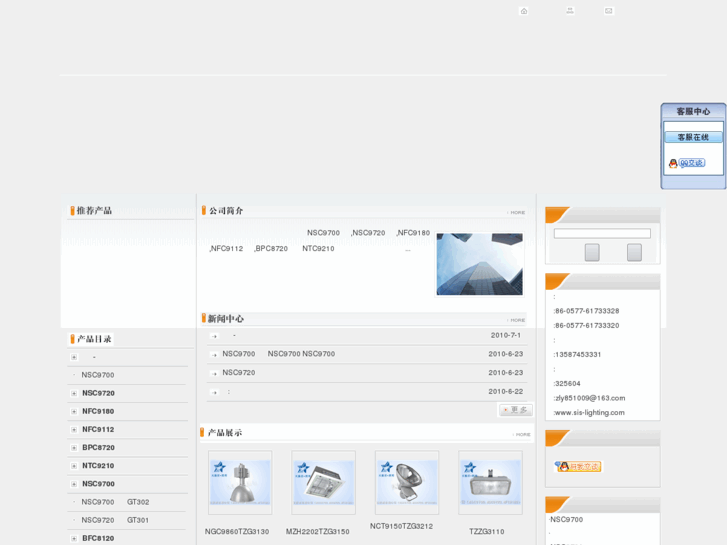This screenshot has height=545, width=727.
Task: Open the MZH2202TZG3150 product thumbnail
Action: click(323, 482)
